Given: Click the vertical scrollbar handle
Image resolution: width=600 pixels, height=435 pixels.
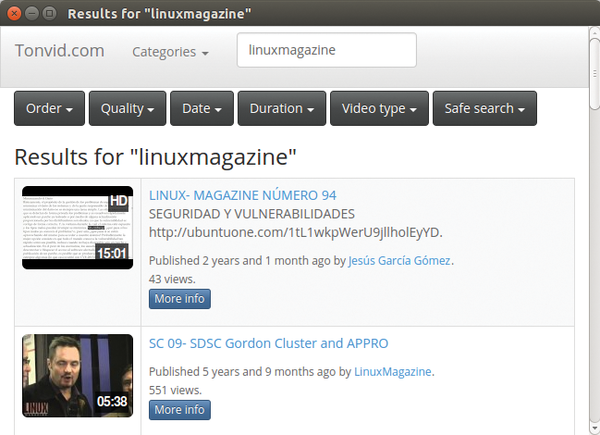Looking at the screenshot, I should pos(594,73).
